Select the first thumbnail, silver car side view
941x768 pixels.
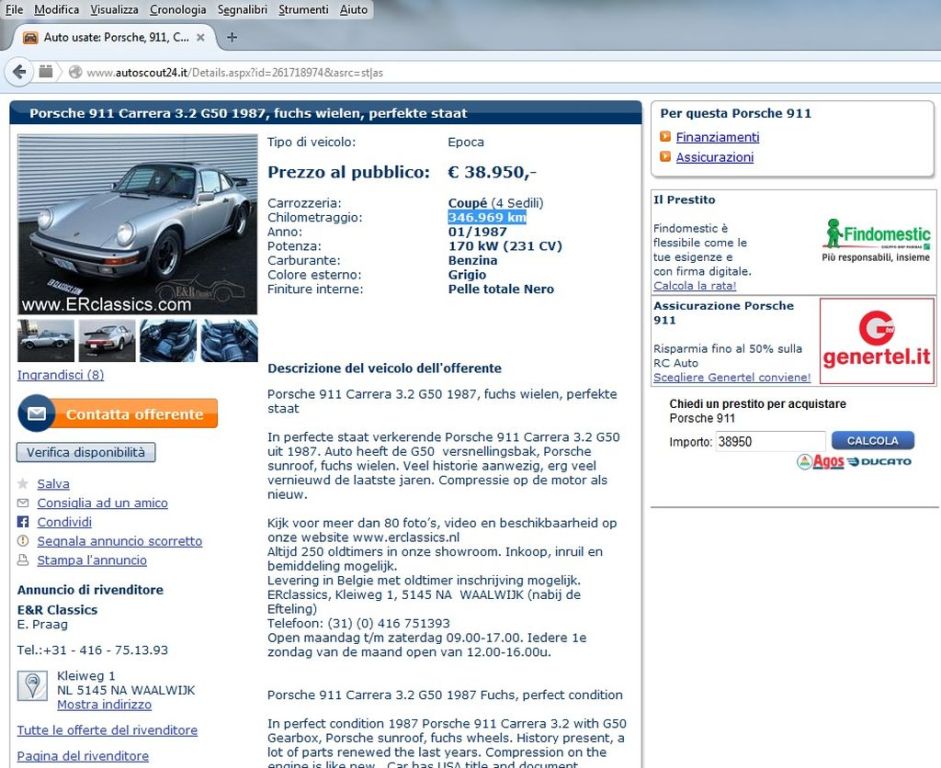[46, 341]
